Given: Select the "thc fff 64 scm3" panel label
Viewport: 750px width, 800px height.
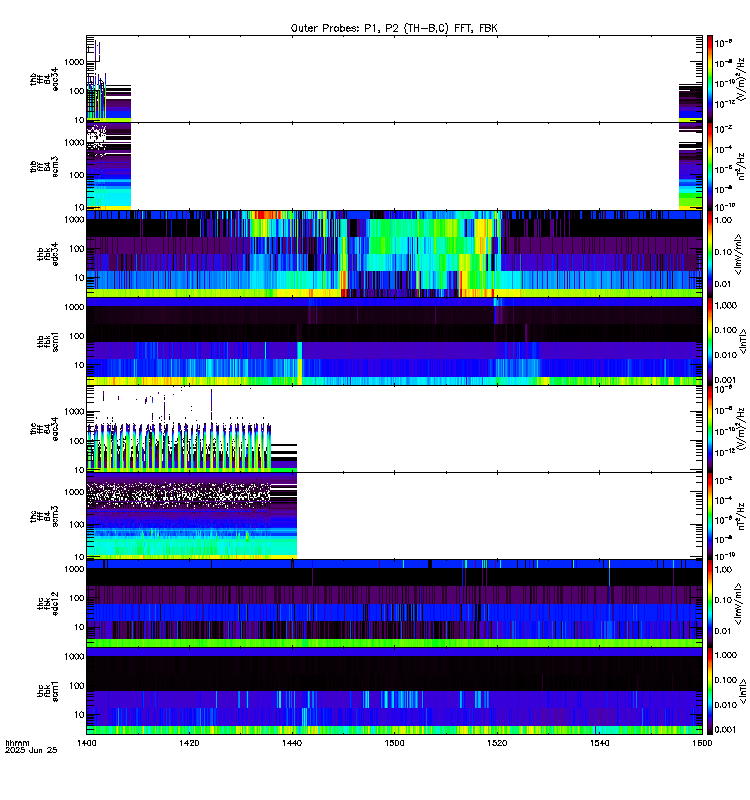Looking at the screenshot, I should [44, 516].
